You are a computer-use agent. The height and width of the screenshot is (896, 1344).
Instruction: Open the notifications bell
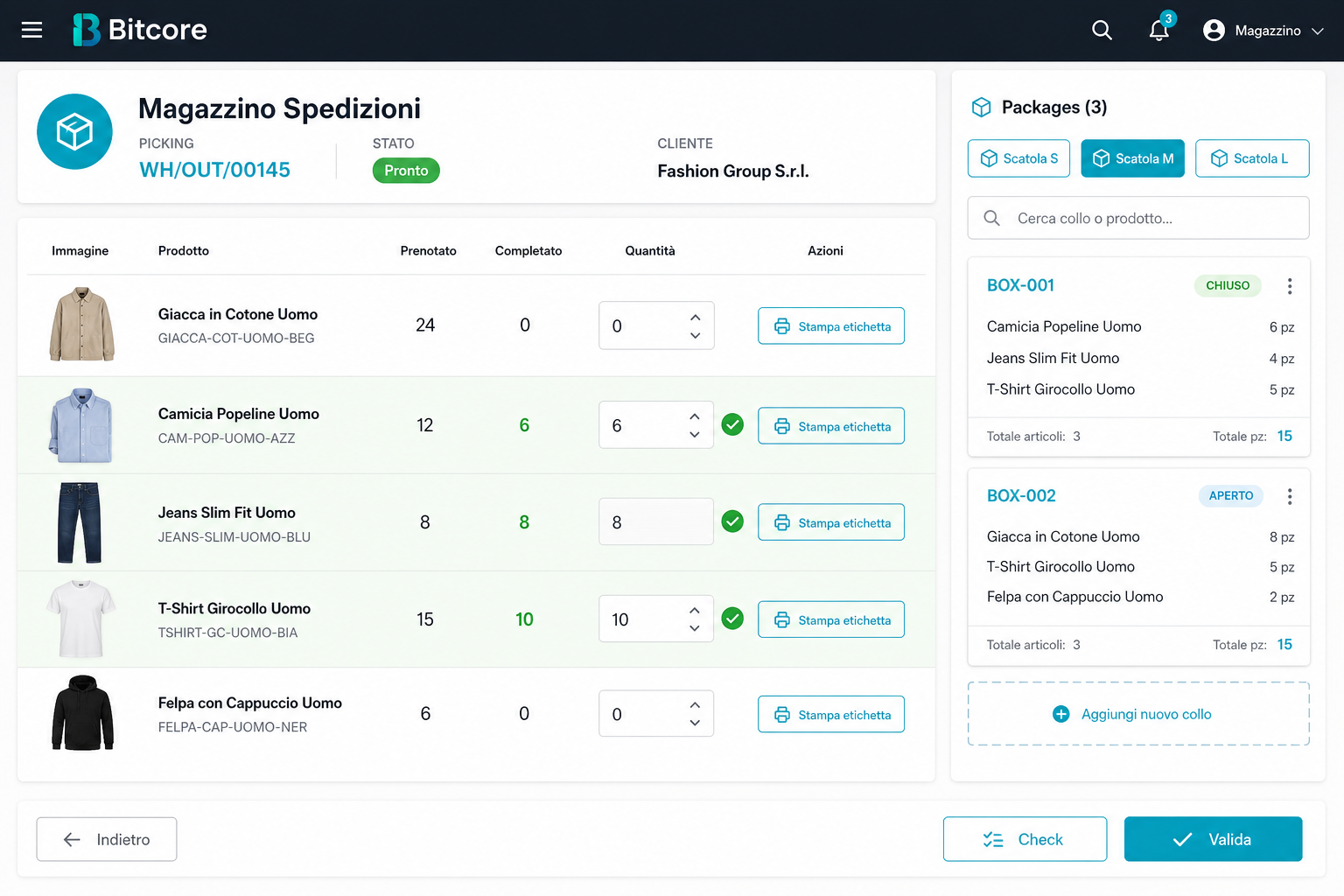[x=1159, y=31]
